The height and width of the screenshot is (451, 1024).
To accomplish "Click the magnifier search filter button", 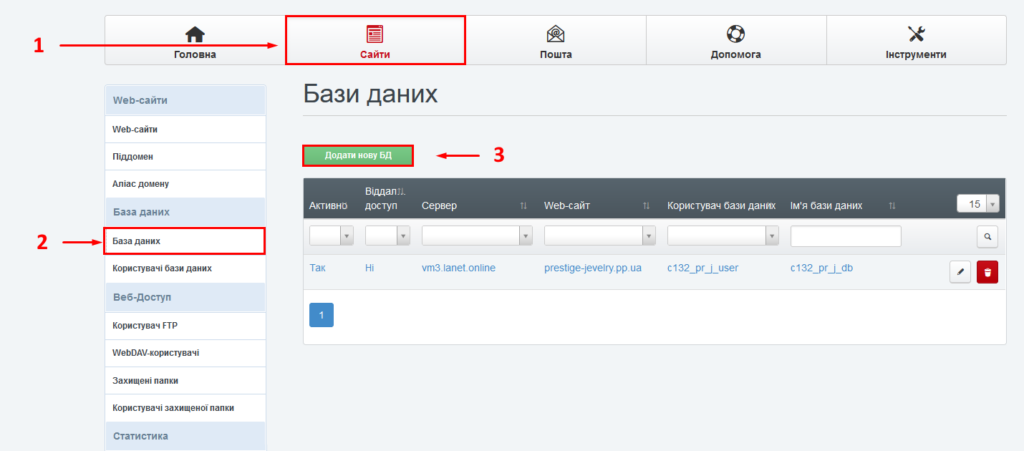I will point(987,237).
